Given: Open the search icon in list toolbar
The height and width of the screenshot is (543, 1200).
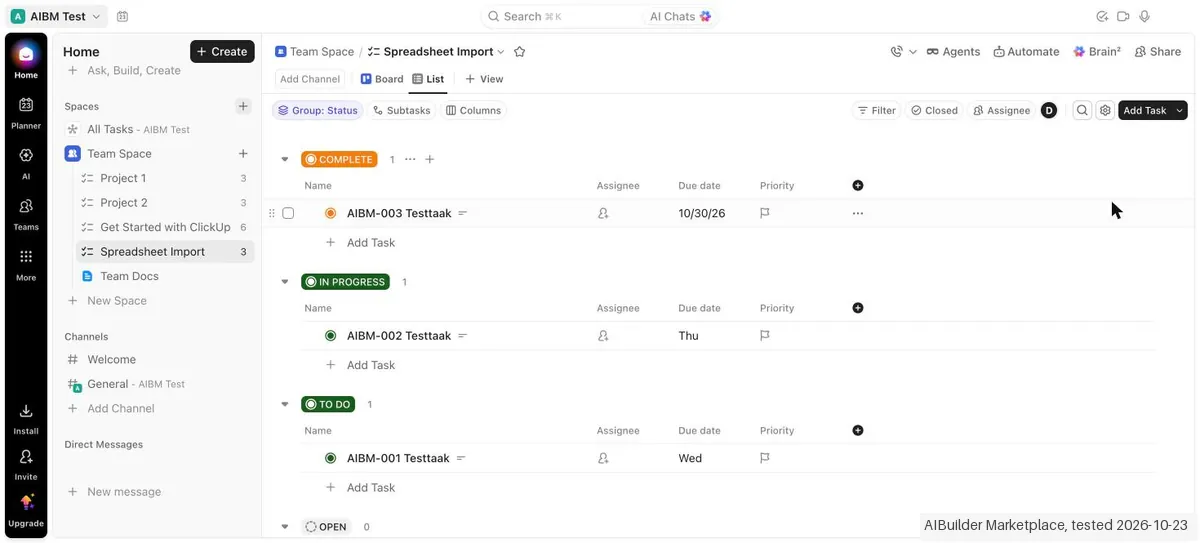Looking at the screenshot, I should click(x=1082, y=110).
